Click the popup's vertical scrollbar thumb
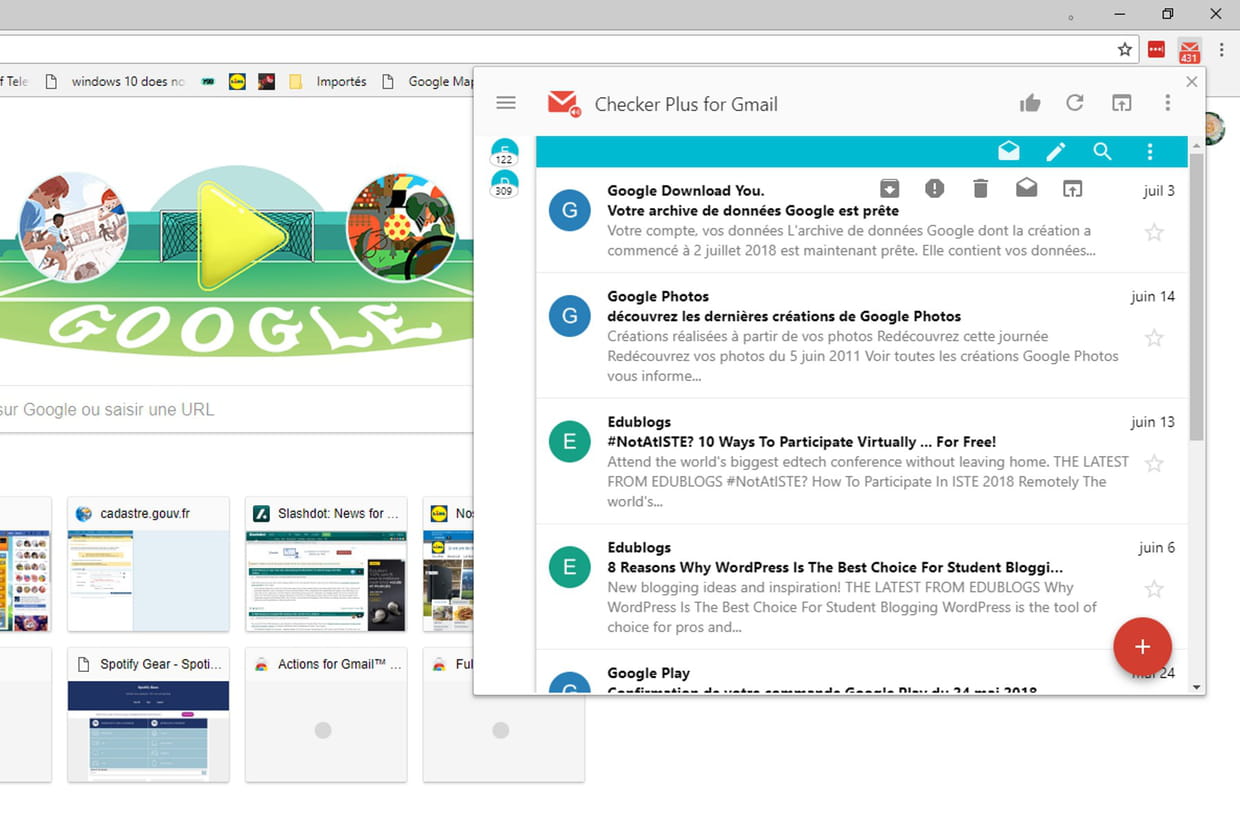This screenshot has height=827, width=1240. (1197, 297)
